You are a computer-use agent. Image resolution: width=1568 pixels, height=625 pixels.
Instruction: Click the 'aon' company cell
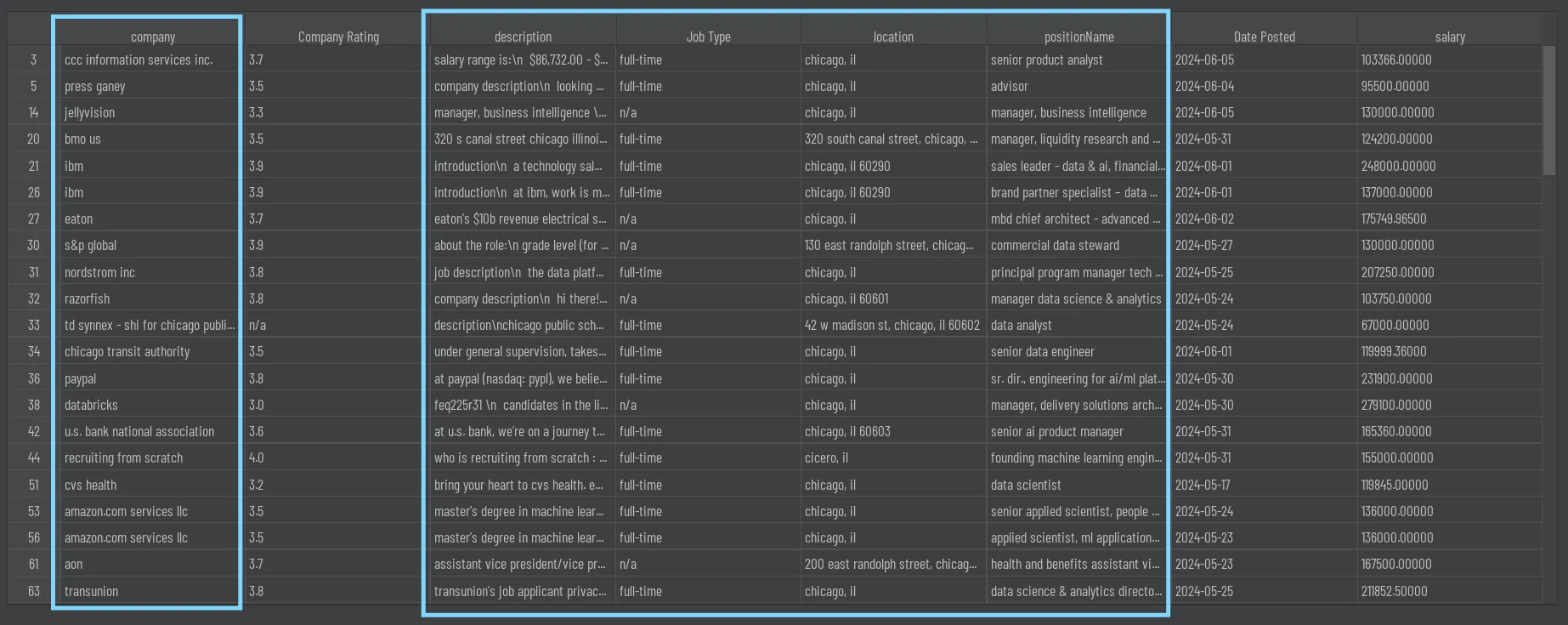pos(152,564)
